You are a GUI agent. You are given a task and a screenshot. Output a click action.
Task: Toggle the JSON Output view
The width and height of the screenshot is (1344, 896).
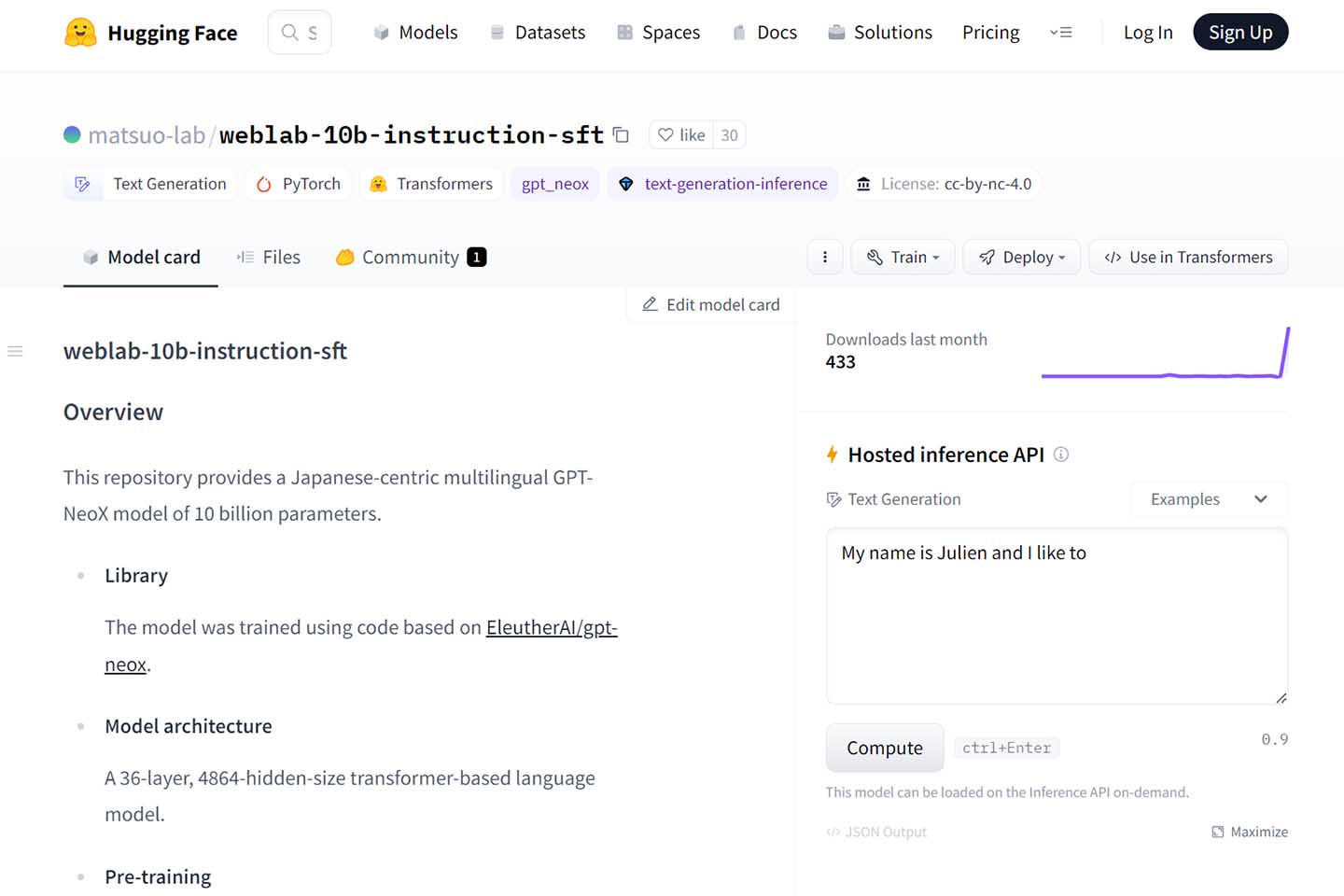[x=876, y=832]
